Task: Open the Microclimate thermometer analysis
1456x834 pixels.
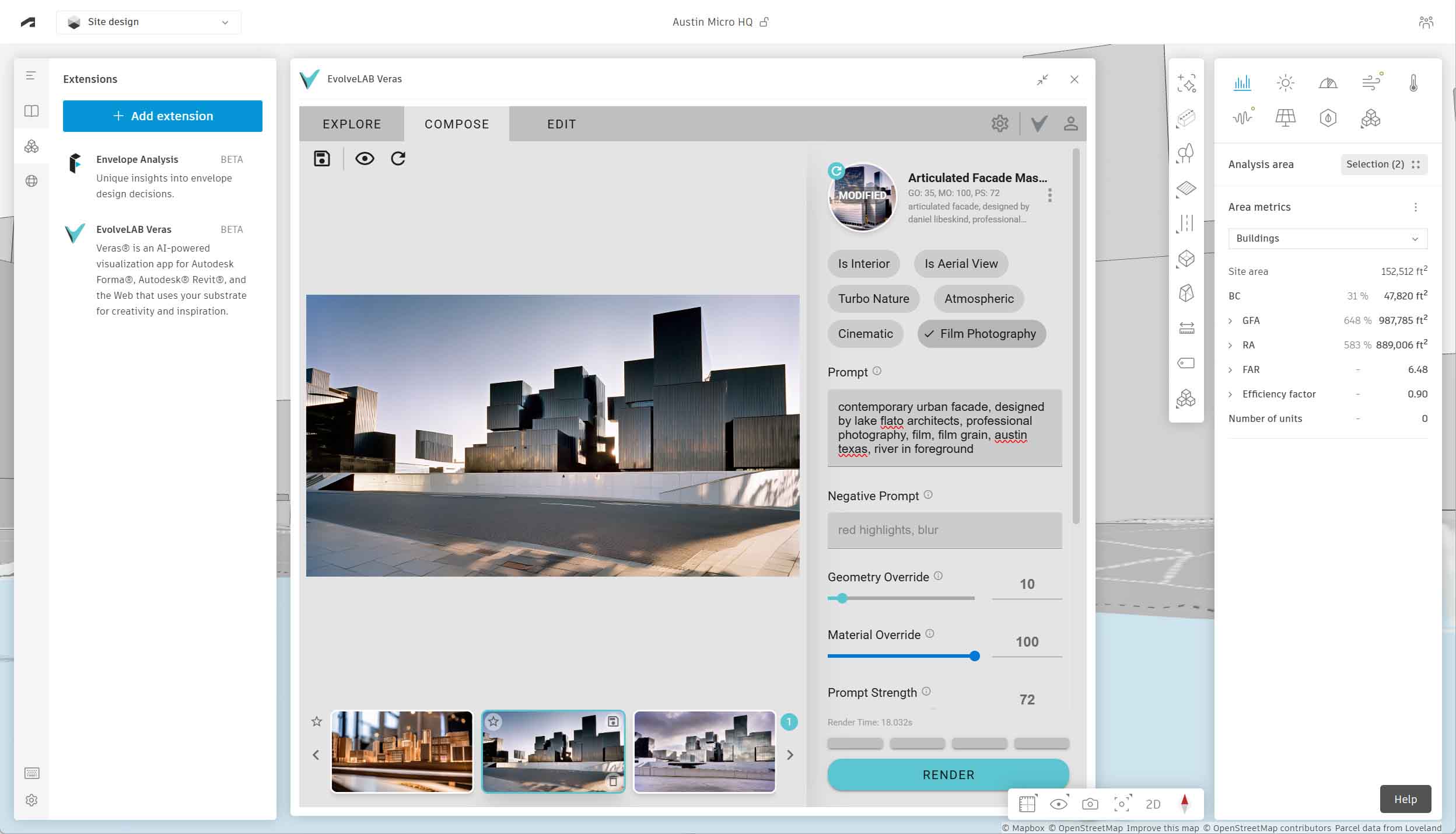Action: click(1412, 83)
